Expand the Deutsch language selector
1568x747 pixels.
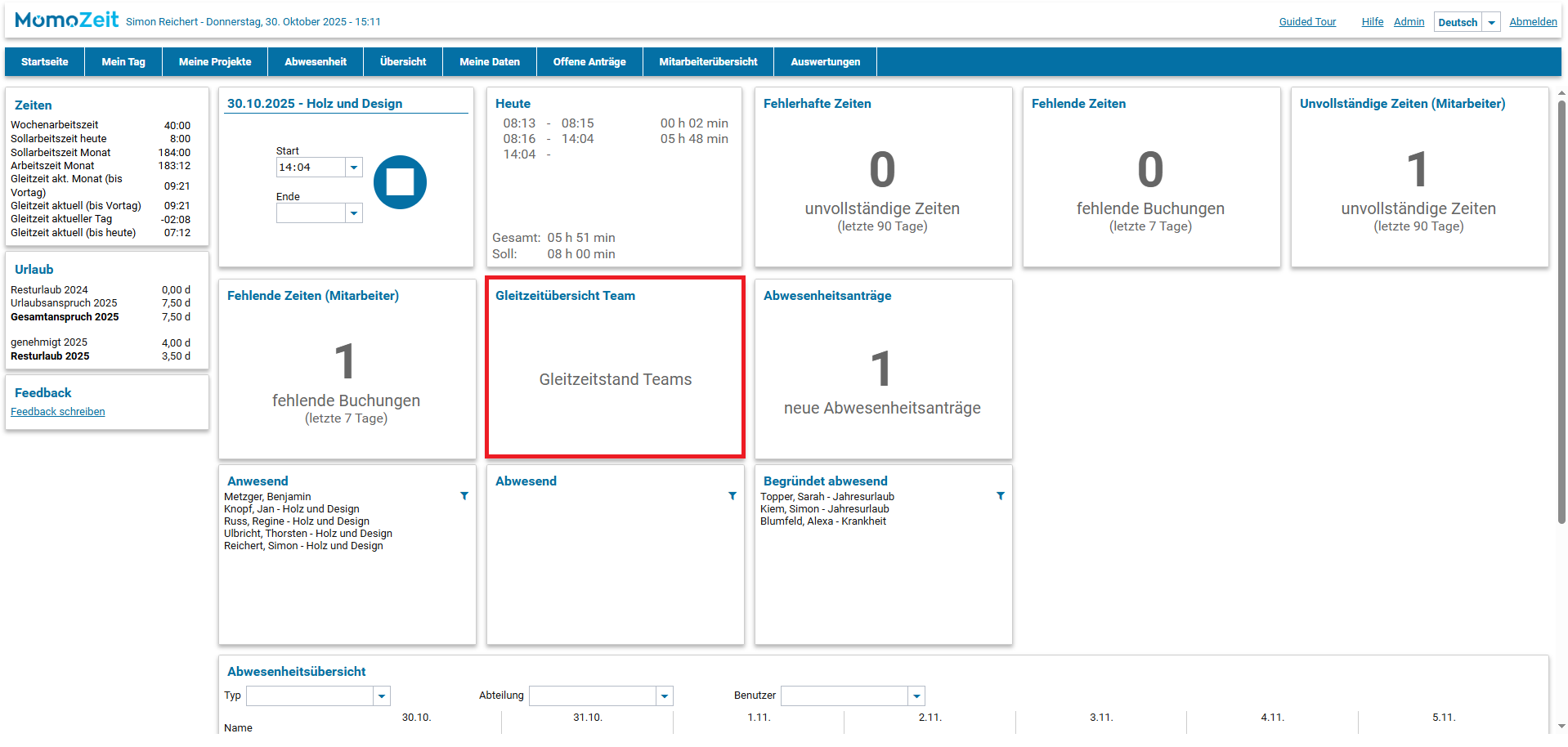pos(1491,23)
